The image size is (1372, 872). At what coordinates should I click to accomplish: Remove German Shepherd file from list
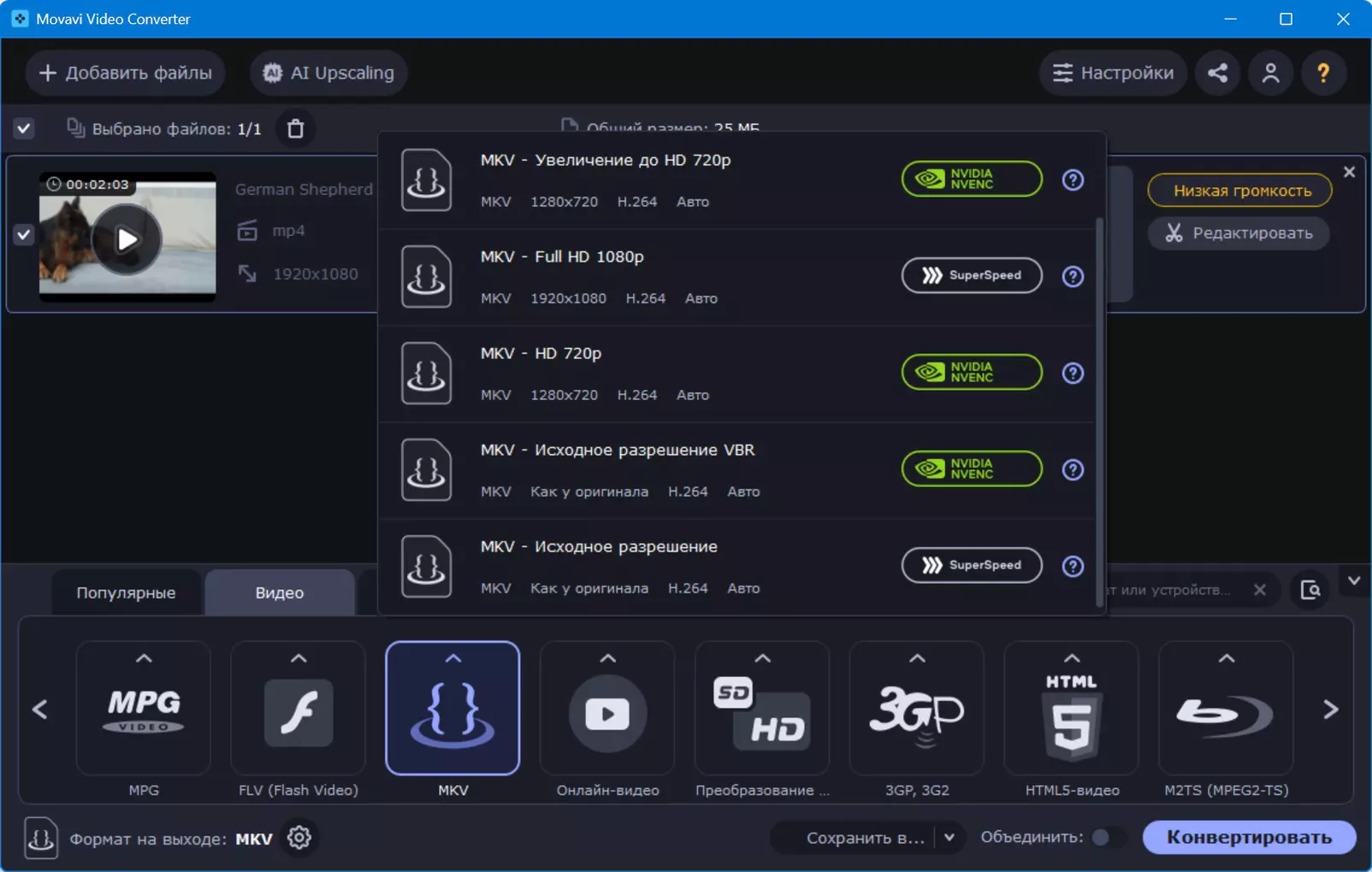(1349, 172)
